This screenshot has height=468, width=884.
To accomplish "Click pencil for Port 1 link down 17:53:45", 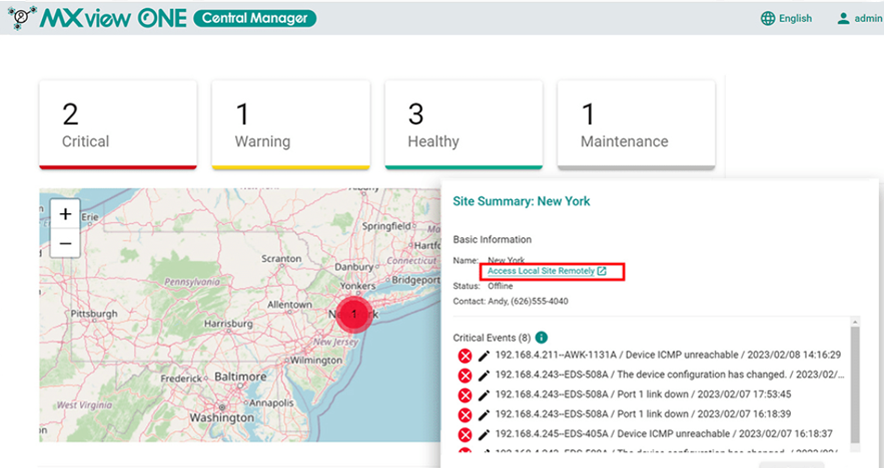I will tap(484, 395).
